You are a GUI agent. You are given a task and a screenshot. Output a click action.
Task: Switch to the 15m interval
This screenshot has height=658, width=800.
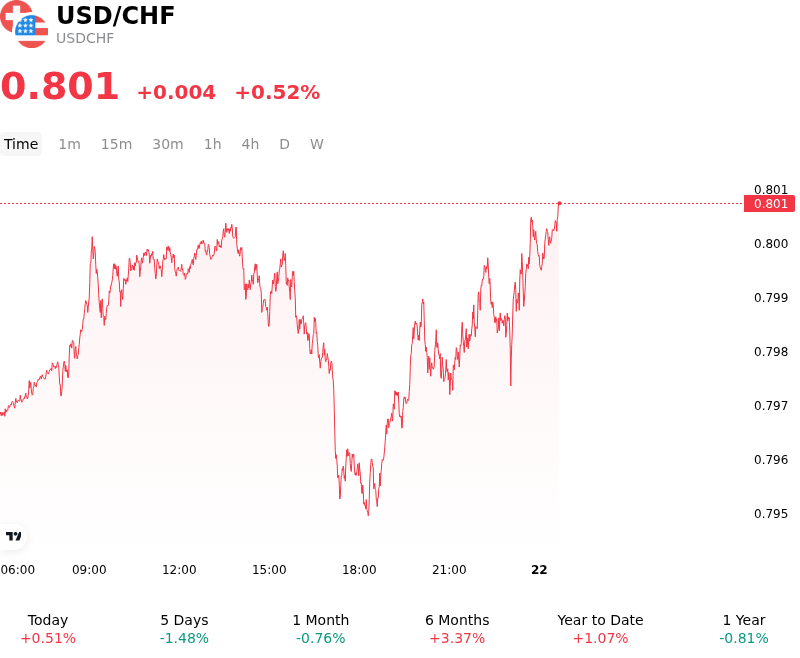(116, 144)
